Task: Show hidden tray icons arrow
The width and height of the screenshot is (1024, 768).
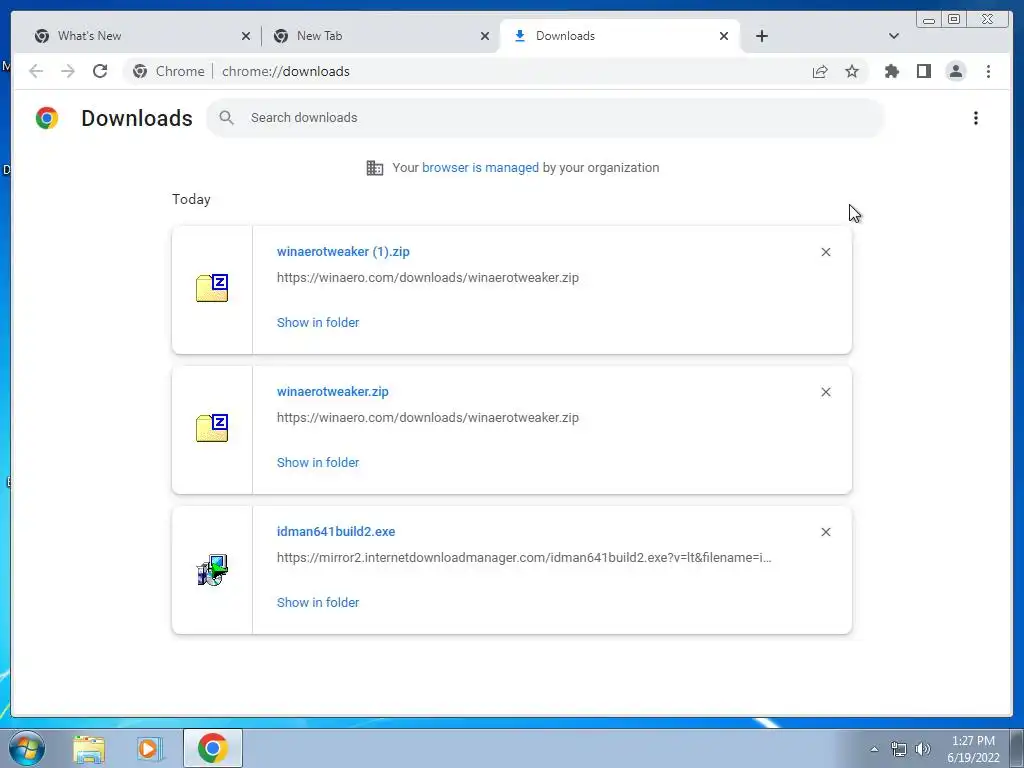Action: (x=874, y=749)
